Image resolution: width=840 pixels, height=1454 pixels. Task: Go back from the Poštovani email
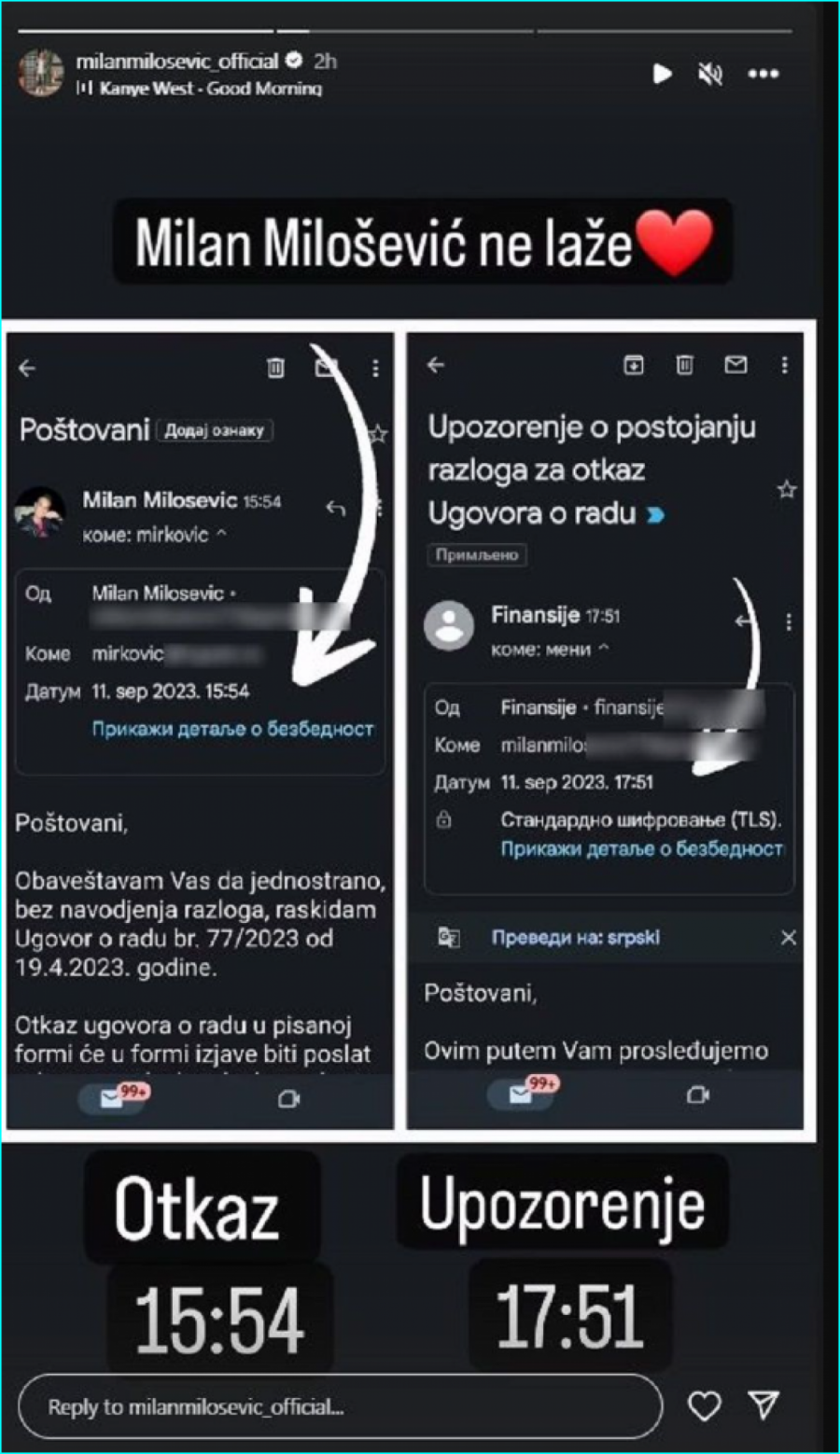(27, 369)
